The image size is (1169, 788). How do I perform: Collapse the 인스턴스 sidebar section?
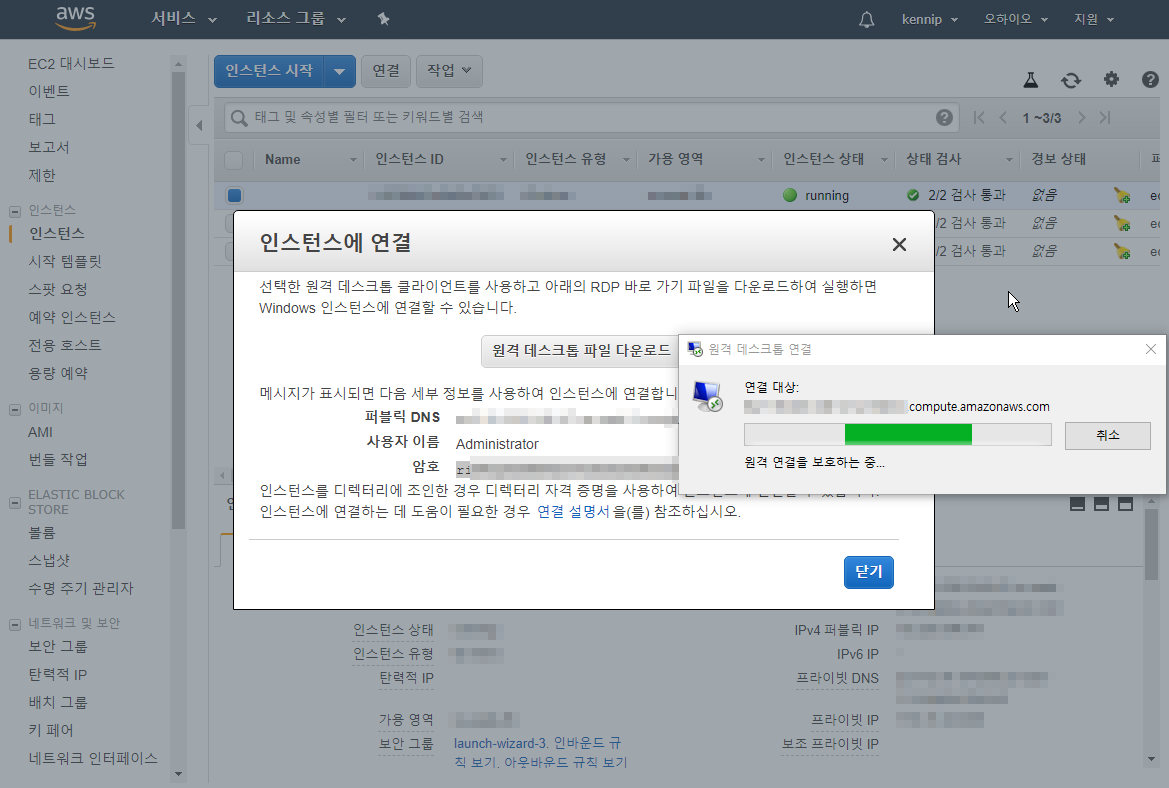14,212
